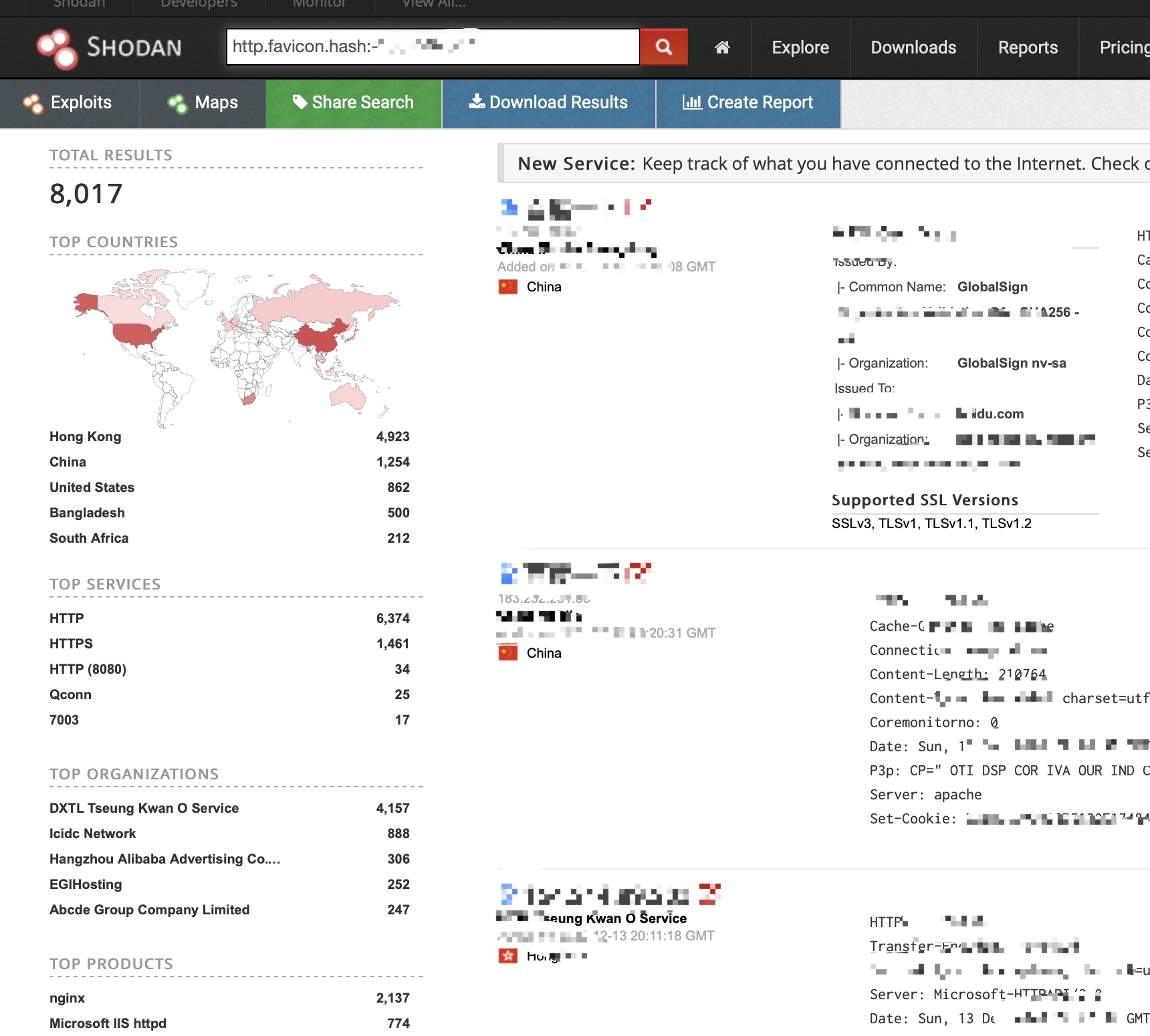The height and width of the screenshot is (1036, 1150).
Task: Click the Exploits icon
Action: [33, 103]
